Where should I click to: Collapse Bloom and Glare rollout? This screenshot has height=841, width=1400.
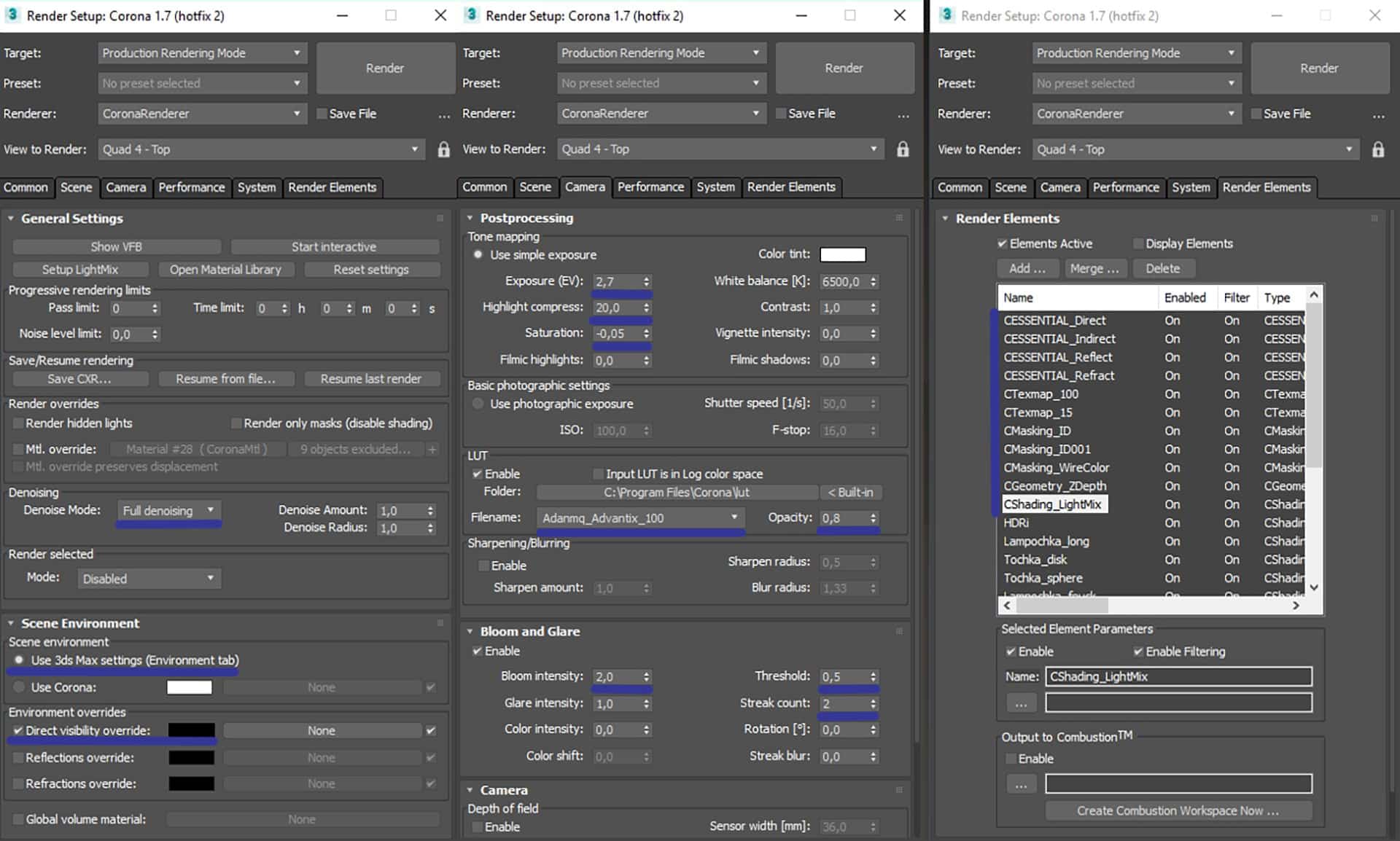click(470, 631)
